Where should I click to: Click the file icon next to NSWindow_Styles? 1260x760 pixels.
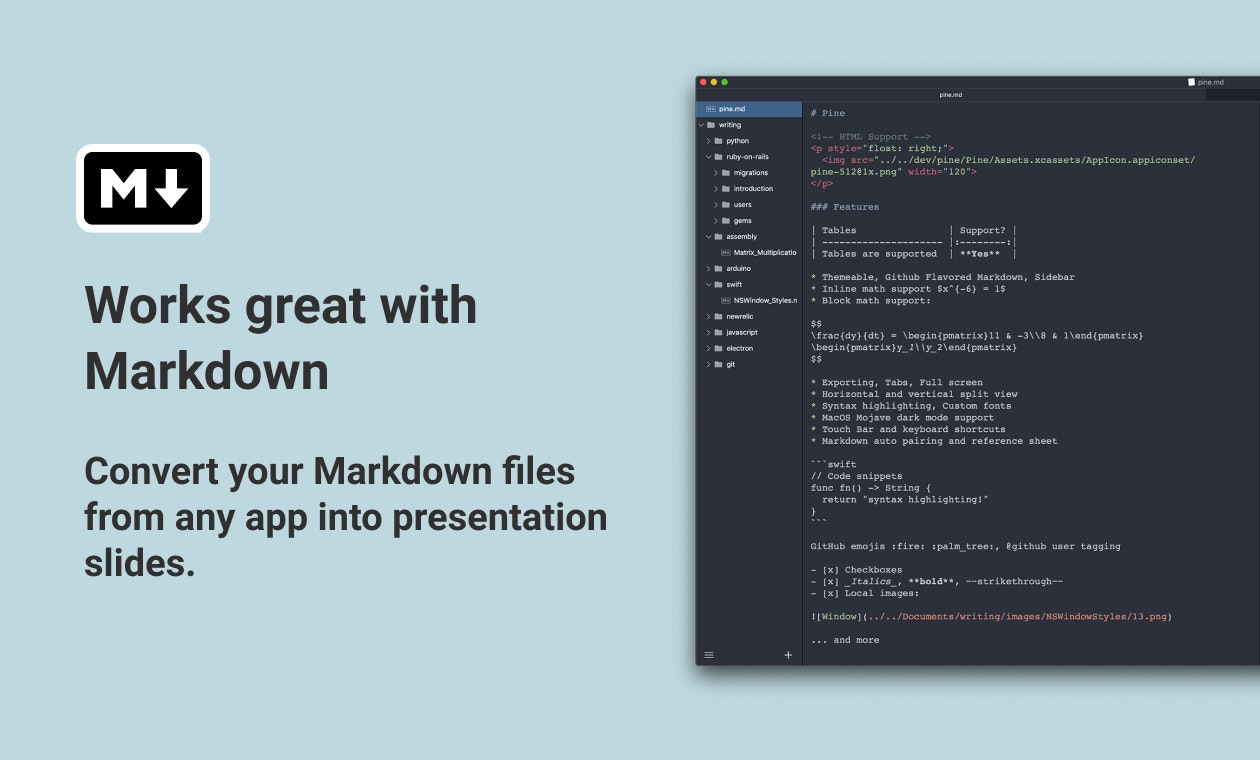pos(725,300)
